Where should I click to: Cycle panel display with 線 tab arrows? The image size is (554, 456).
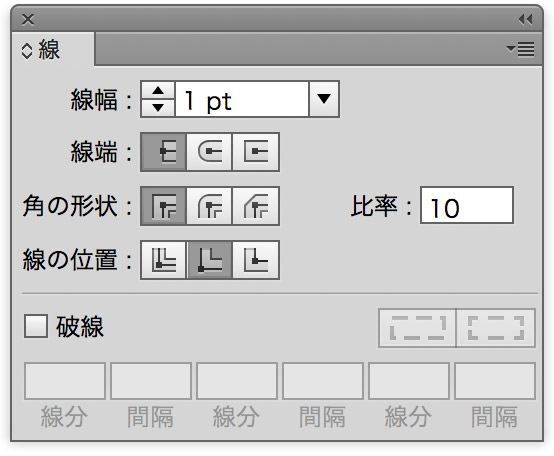click(27, 51)
